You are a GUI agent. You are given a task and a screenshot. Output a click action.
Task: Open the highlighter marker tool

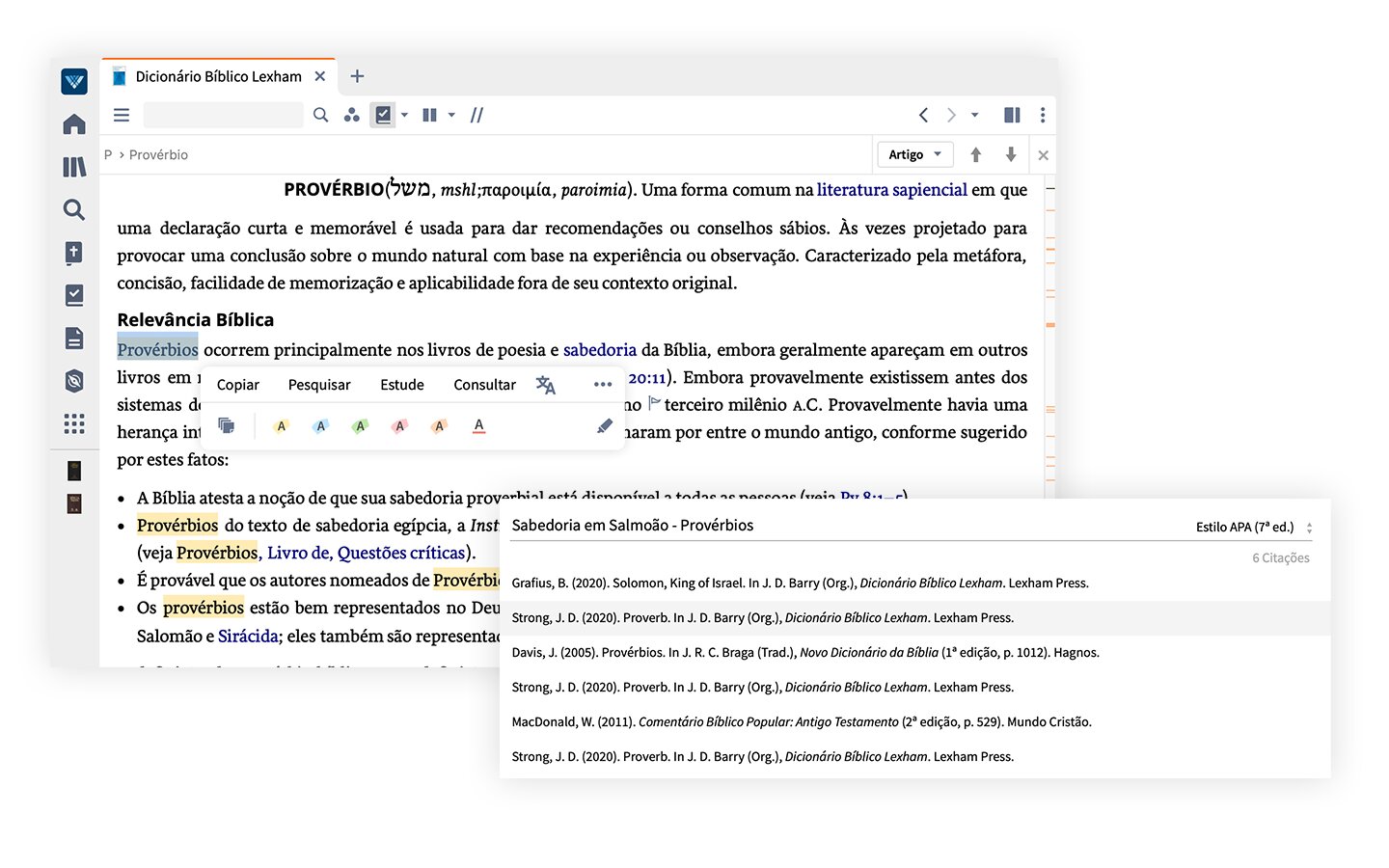[x=605, y=425]
